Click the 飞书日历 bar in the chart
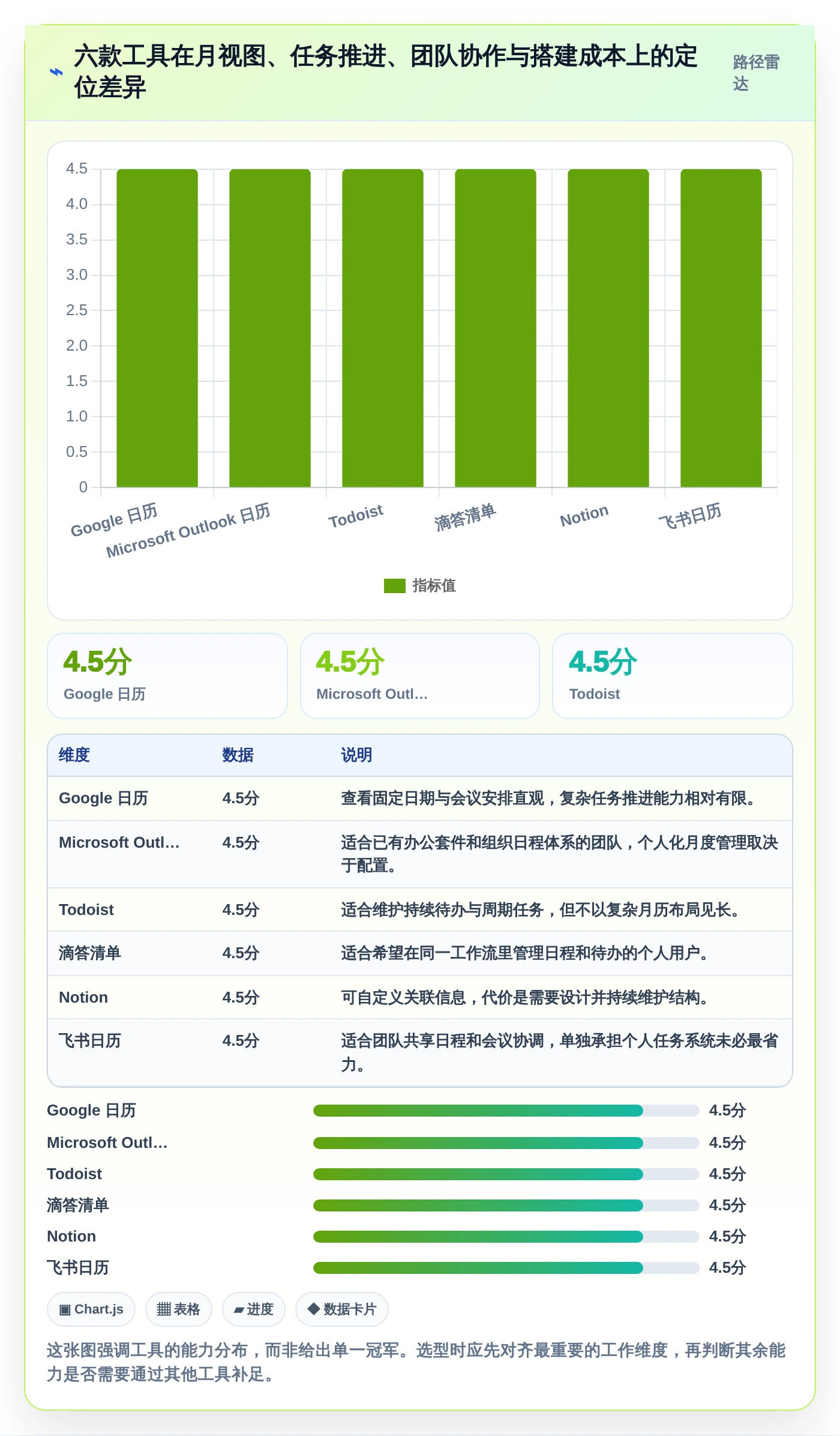The height and width of the screenshot is (1436, 840). pyautogui.click(x=721, y=328)
